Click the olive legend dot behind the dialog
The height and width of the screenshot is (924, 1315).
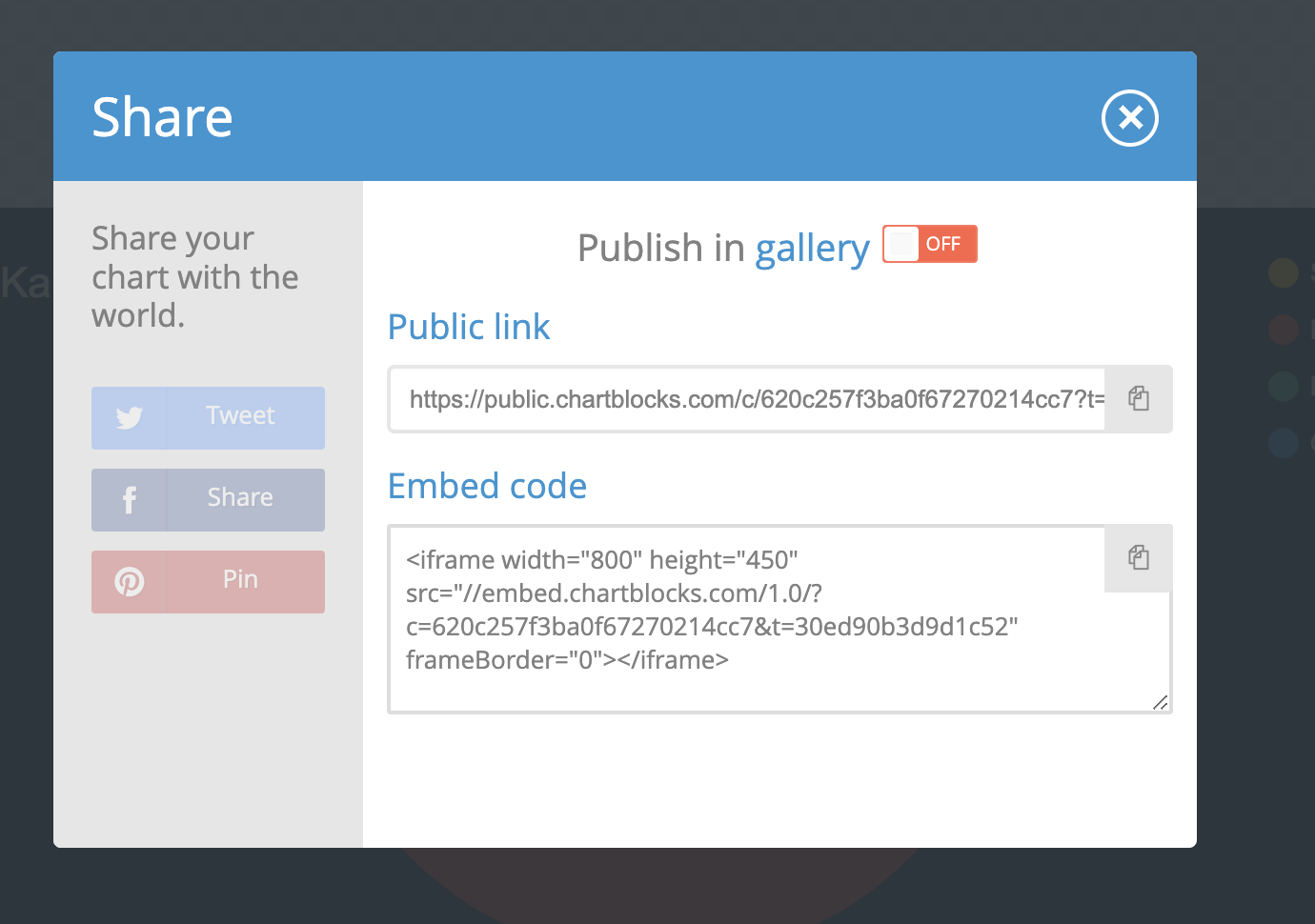tap(1284, 273)
